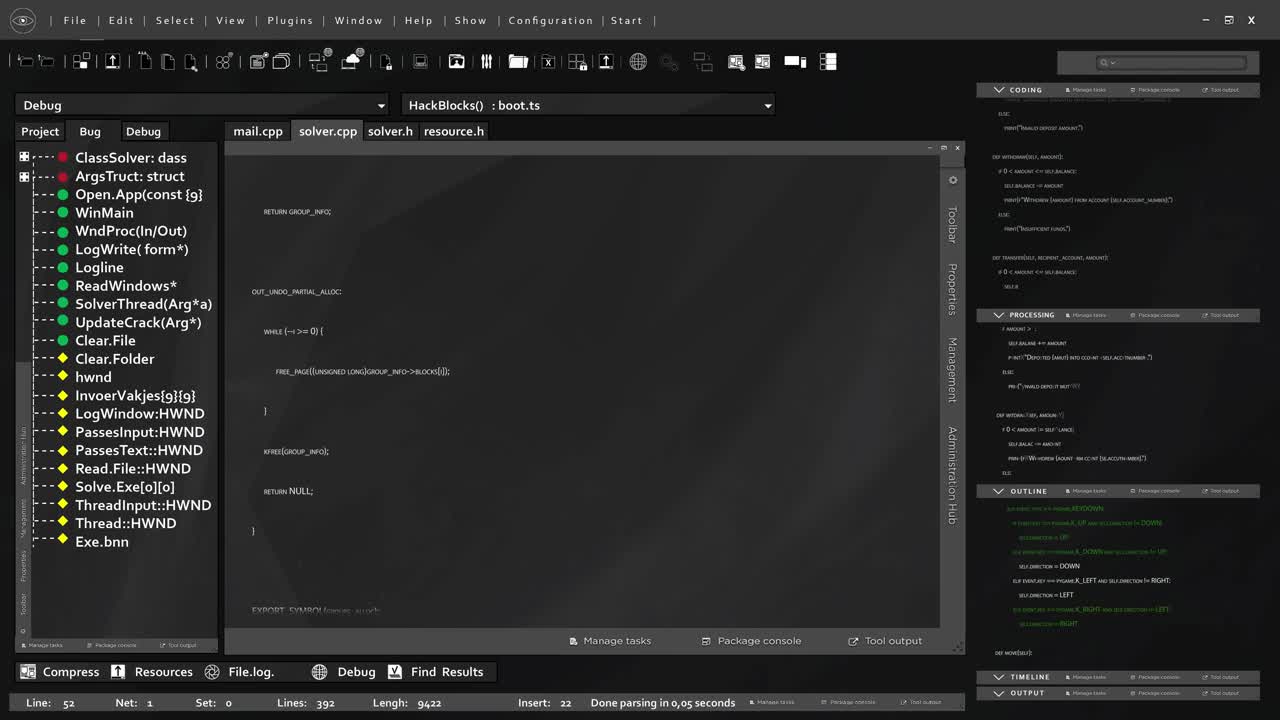Screen dimensions: 1280x720
Task: Open File.log. via its icon
Action: pyautogui.click(x=210, y=672)
